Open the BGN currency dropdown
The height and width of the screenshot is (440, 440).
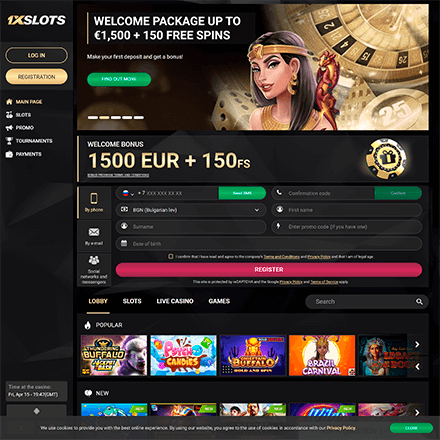[191, 210]
